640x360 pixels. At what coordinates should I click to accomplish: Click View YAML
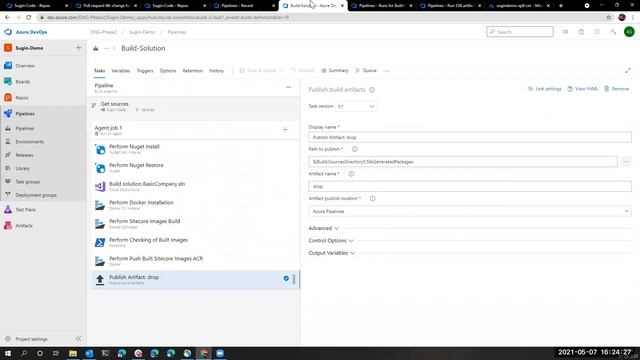click(x=582, y=89)
